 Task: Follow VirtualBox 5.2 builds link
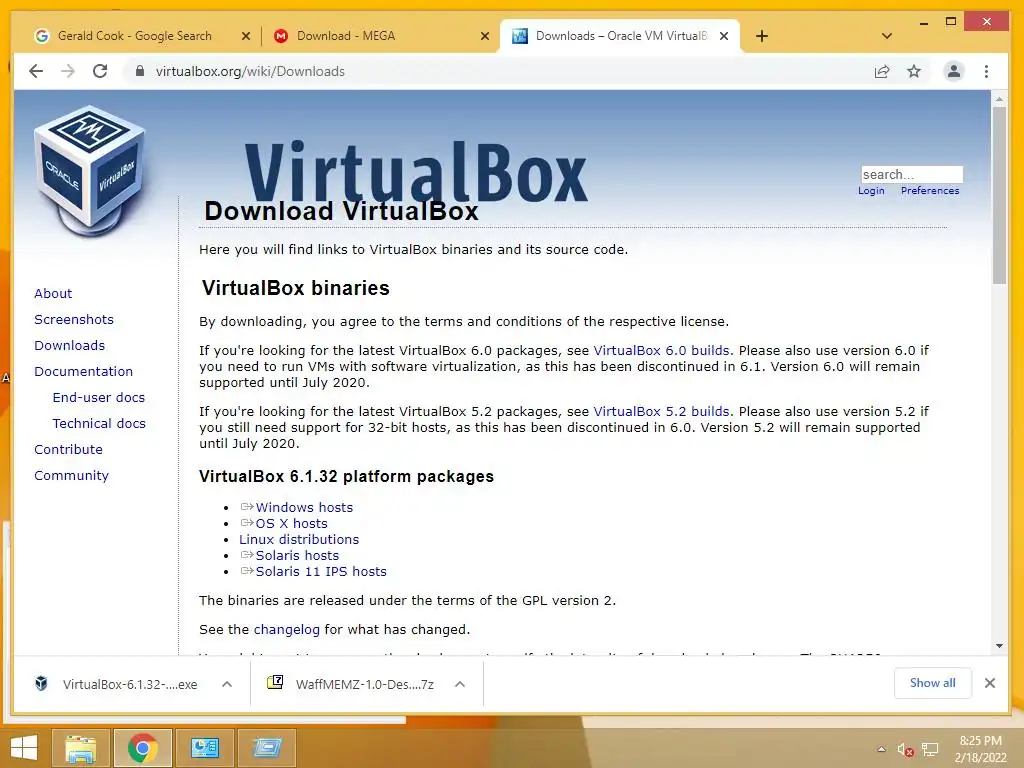(661, 411)
